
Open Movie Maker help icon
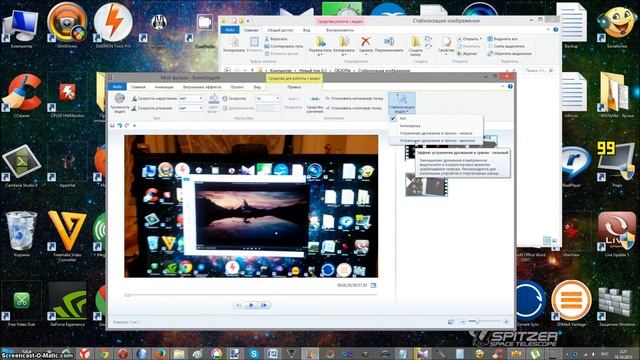pos(510,87)
